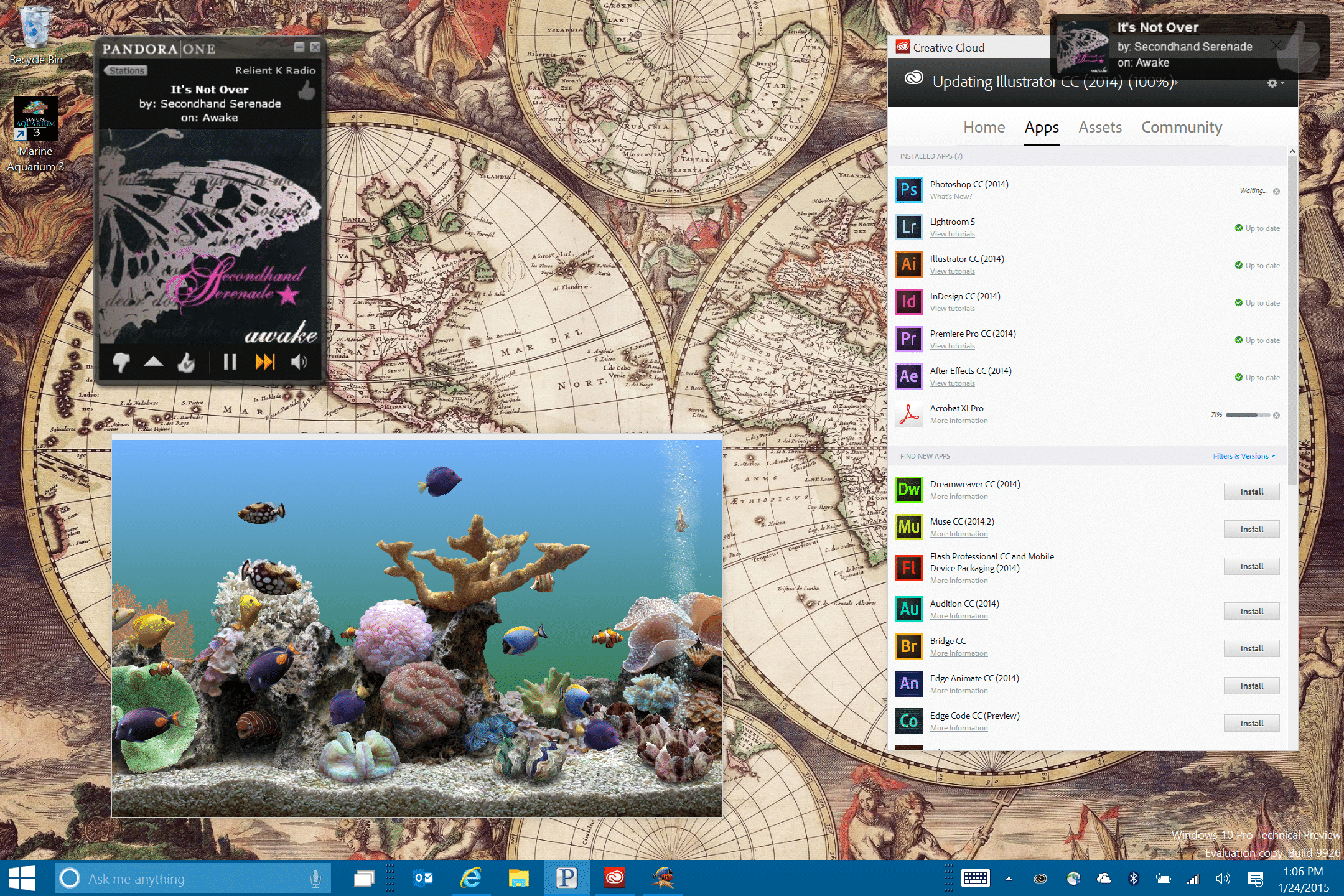This screenshot has height=896, width=1344.
Task: Switch to the Home tab in Creative Cloud
Action: (x=984, y=127)
